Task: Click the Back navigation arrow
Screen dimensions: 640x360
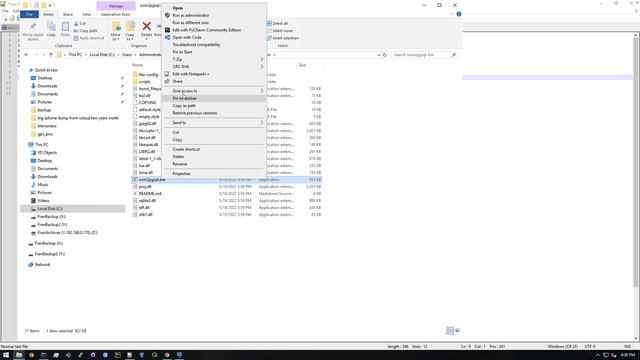Action: [x=27, y=55]
